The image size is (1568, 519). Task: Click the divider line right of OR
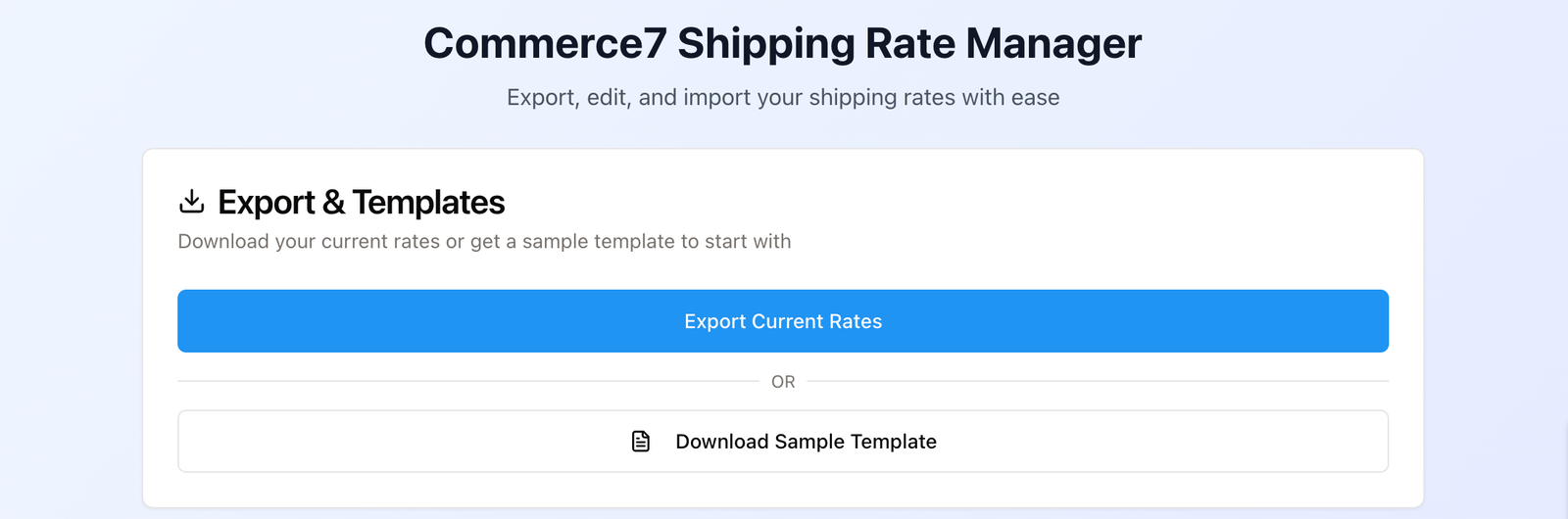click(x=1098, y=381)
